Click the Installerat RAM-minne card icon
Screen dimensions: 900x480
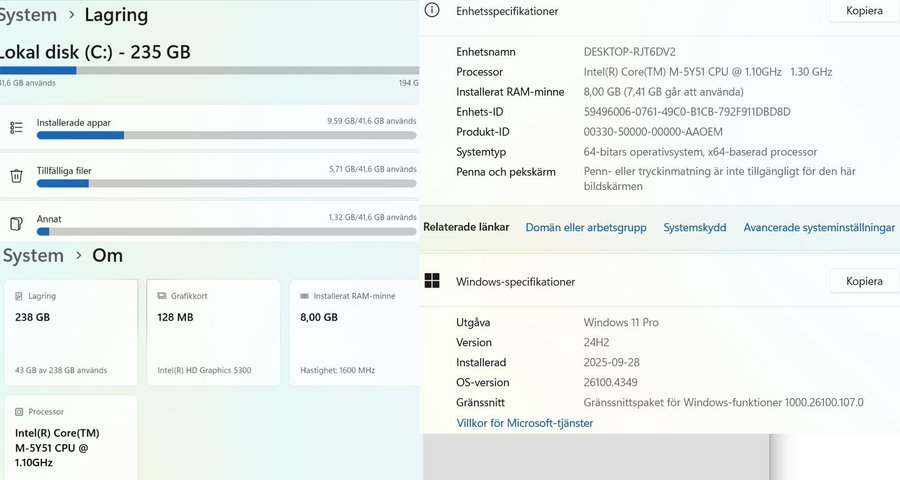pyautogui.click(x=304, y=296)
